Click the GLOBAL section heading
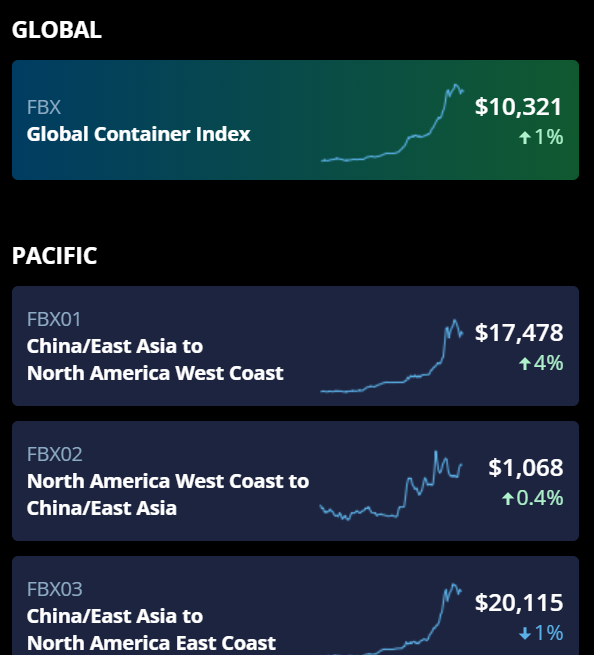Viewport: 594px width, 655px height. pos(57,30)
